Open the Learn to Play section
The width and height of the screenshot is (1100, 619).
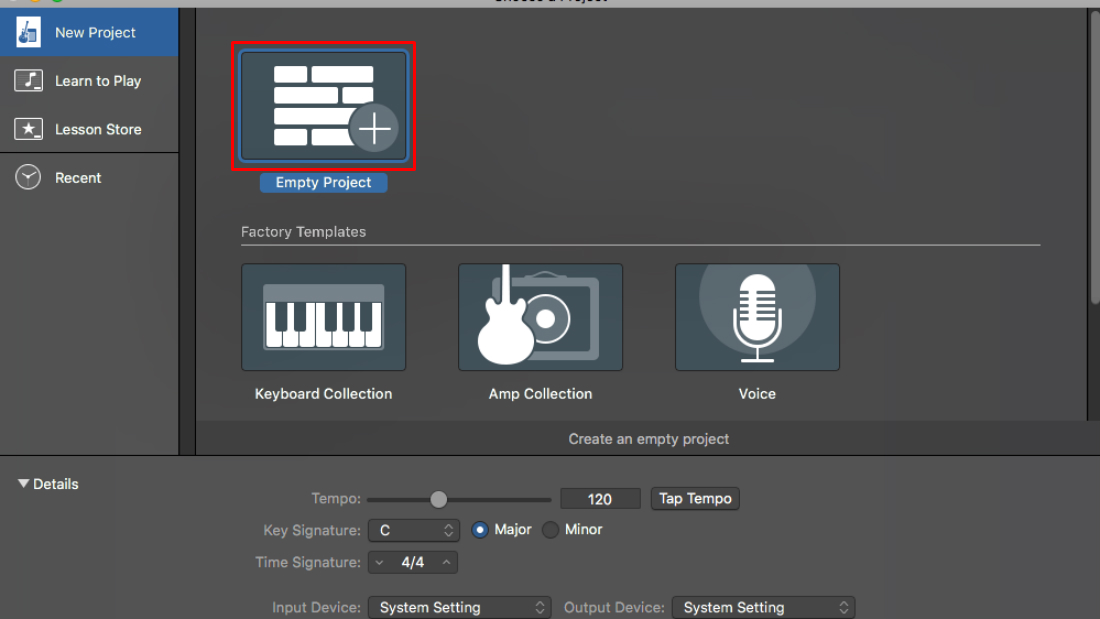pyautogui.click(x=97, y=81)
